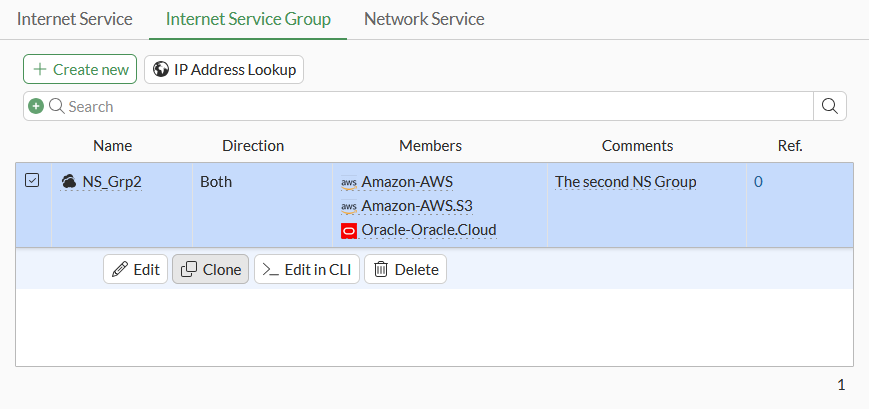Switch to the Internet Service tab
The width and height of the screenshot is (869, 409).
pyautogui.click(x=74, y=19)
